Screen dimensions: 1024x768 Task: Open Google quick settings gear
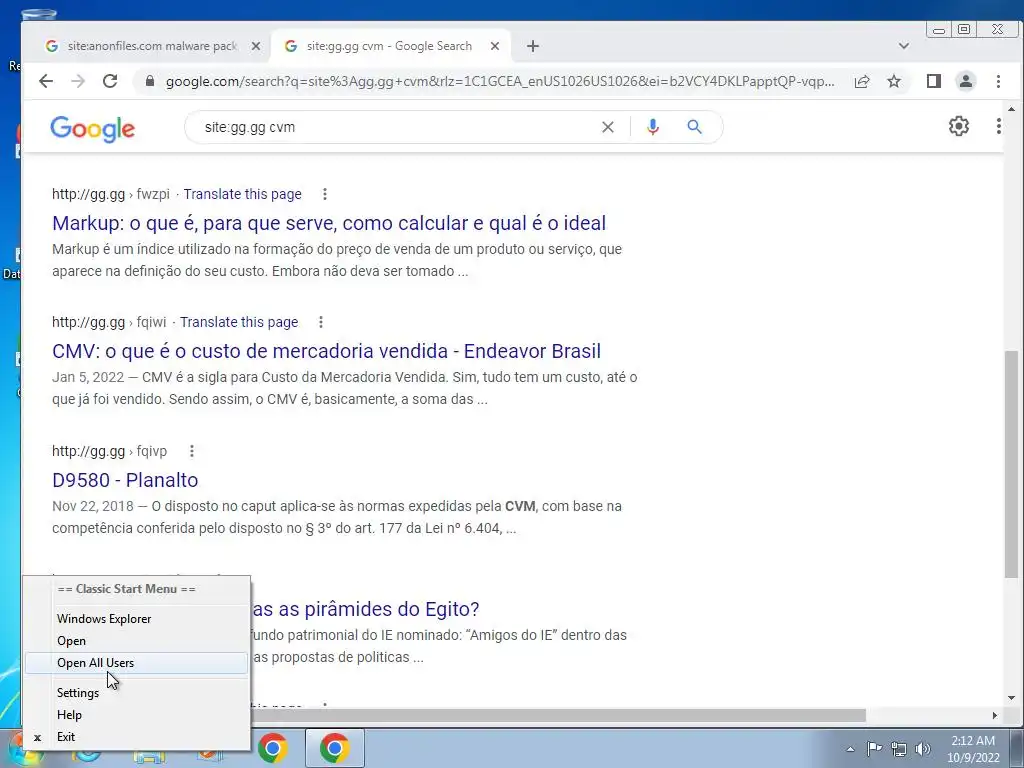click(x=959, y=126)
